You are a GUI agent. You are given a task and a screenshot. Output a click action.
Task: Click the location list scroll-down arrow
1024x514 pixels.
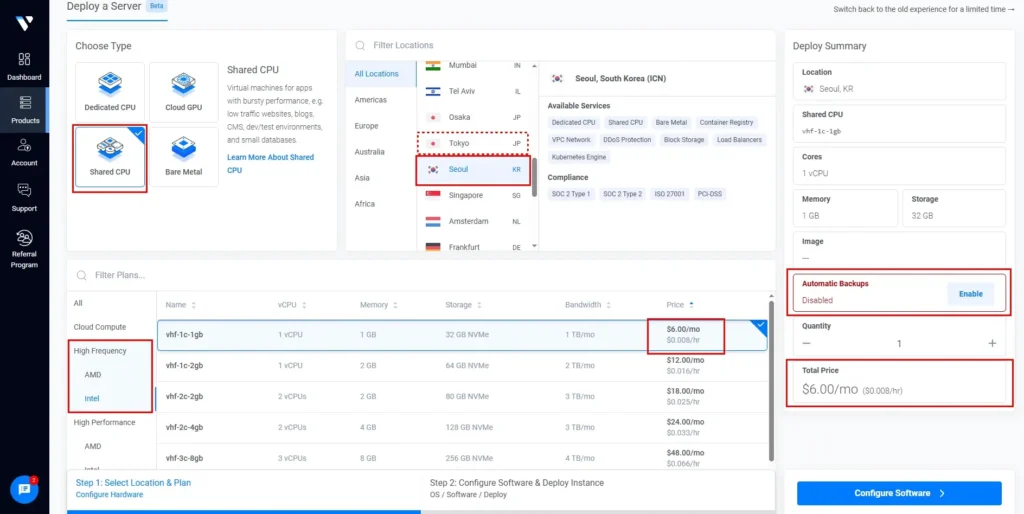point(535,246)
